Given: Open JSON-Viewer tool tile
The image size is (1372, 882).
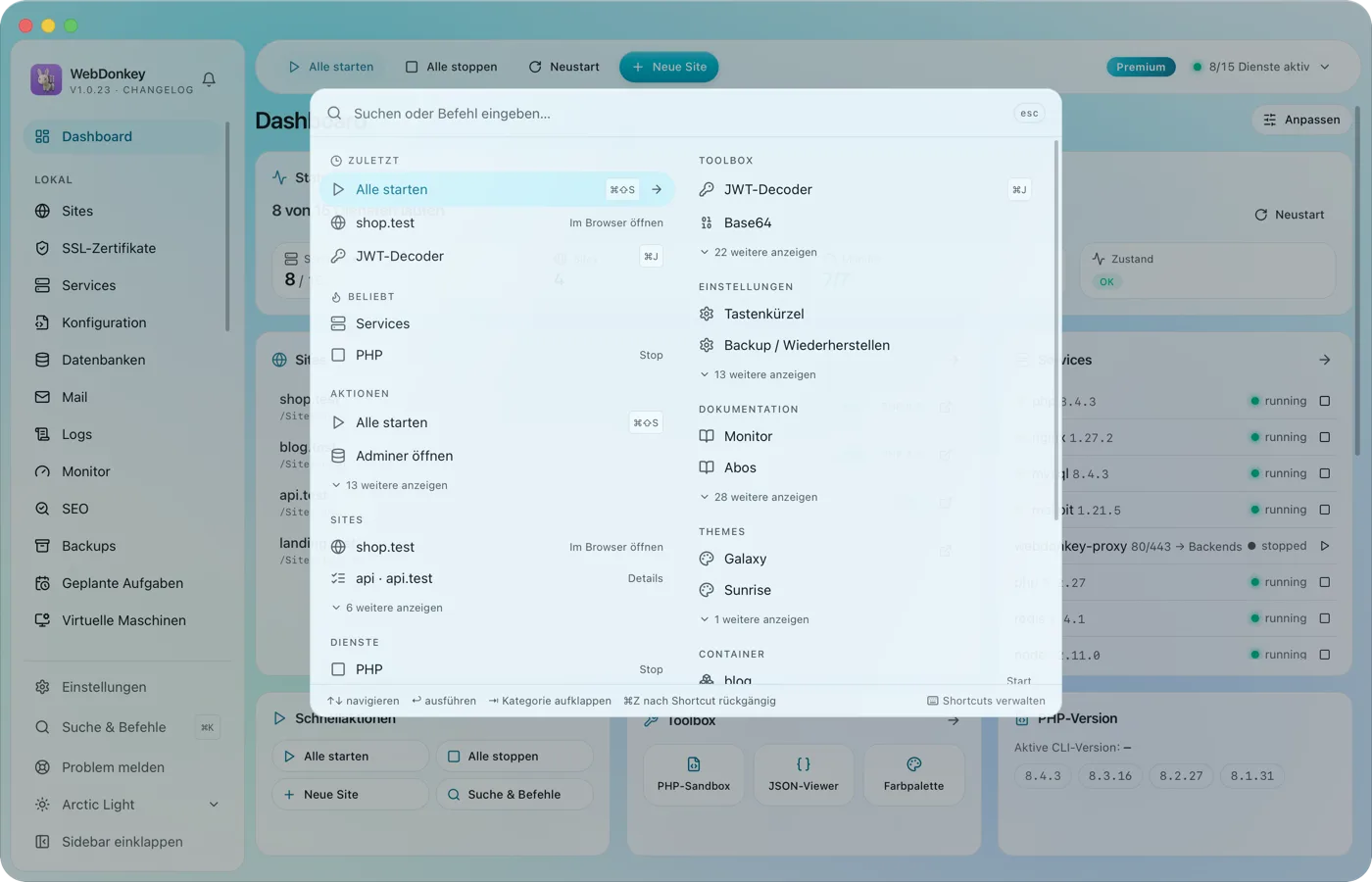Looking at the screenshot, I should click(804, 773).
